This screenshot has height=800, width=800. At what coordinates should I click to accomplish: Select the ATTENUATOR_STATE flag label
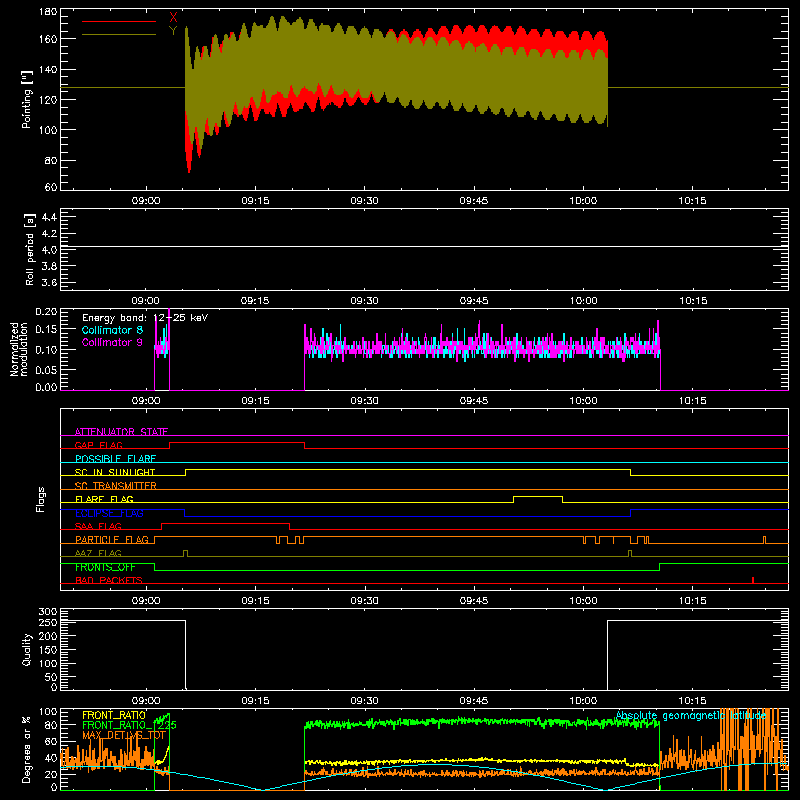[x=121, y=432]
